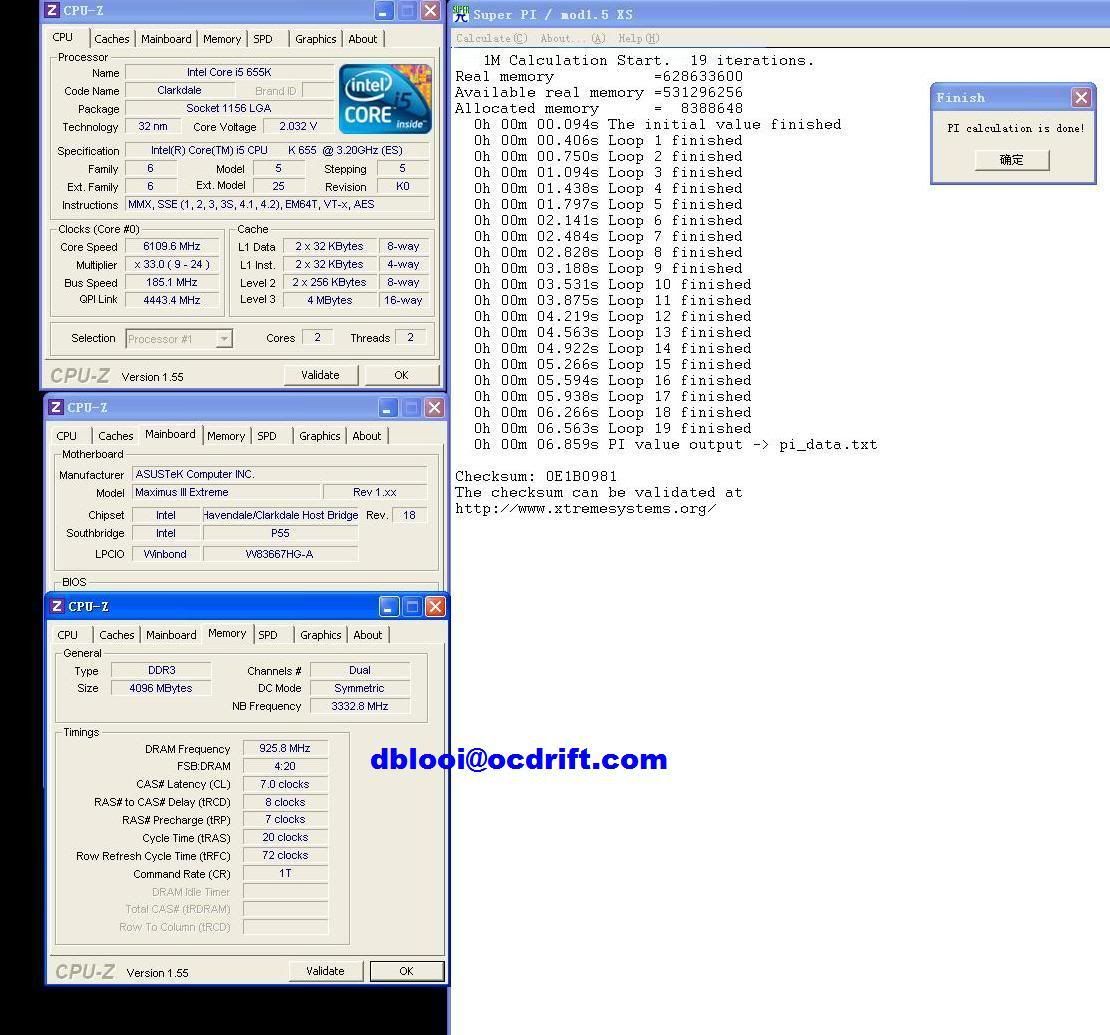Click the Super PI title bar icon
This screenshot has width=1110, height=1035.
(x=461, y=13)
